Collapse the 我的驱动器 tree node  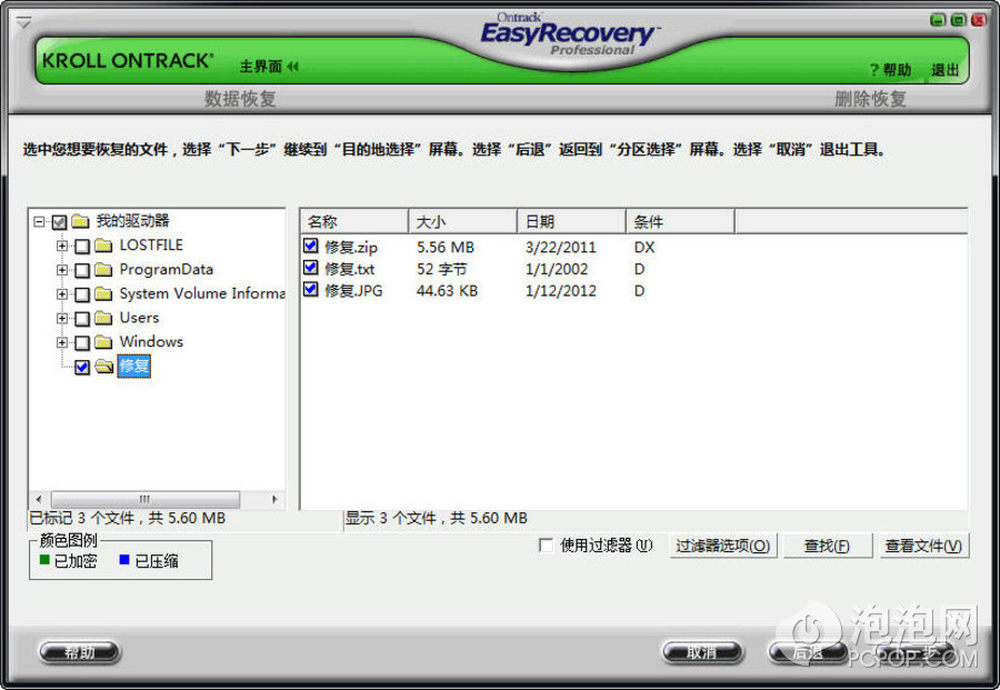point(39,222)
